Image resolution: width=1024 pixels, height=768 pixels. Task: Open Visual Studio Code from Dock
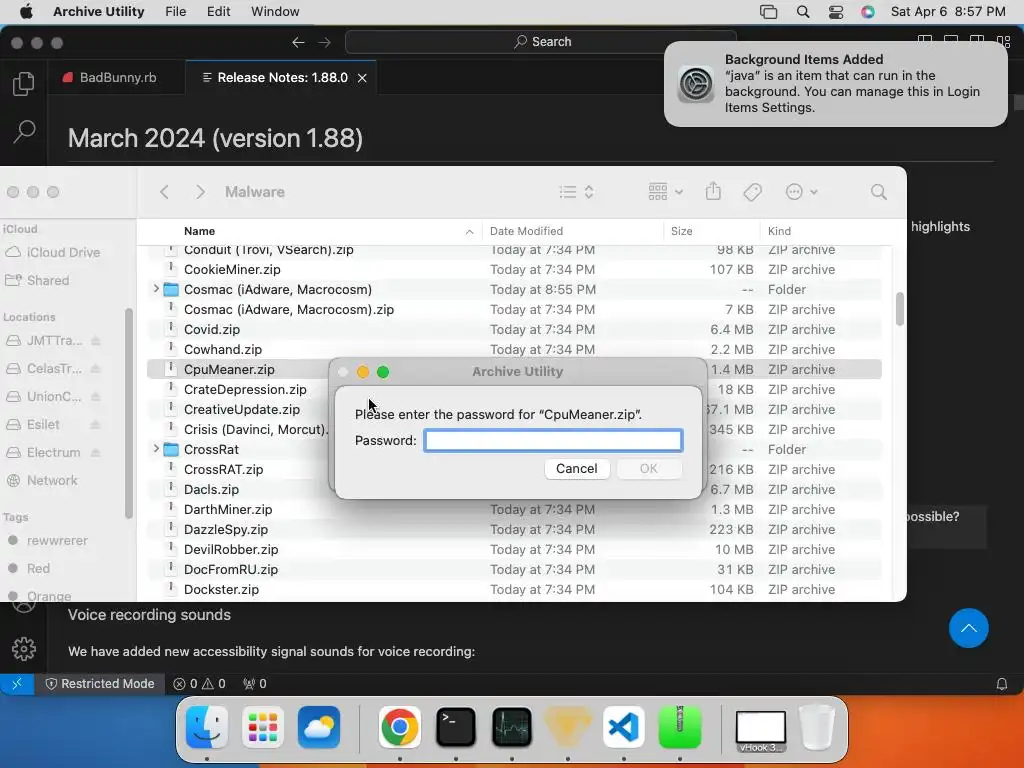(x=624, y=727)
